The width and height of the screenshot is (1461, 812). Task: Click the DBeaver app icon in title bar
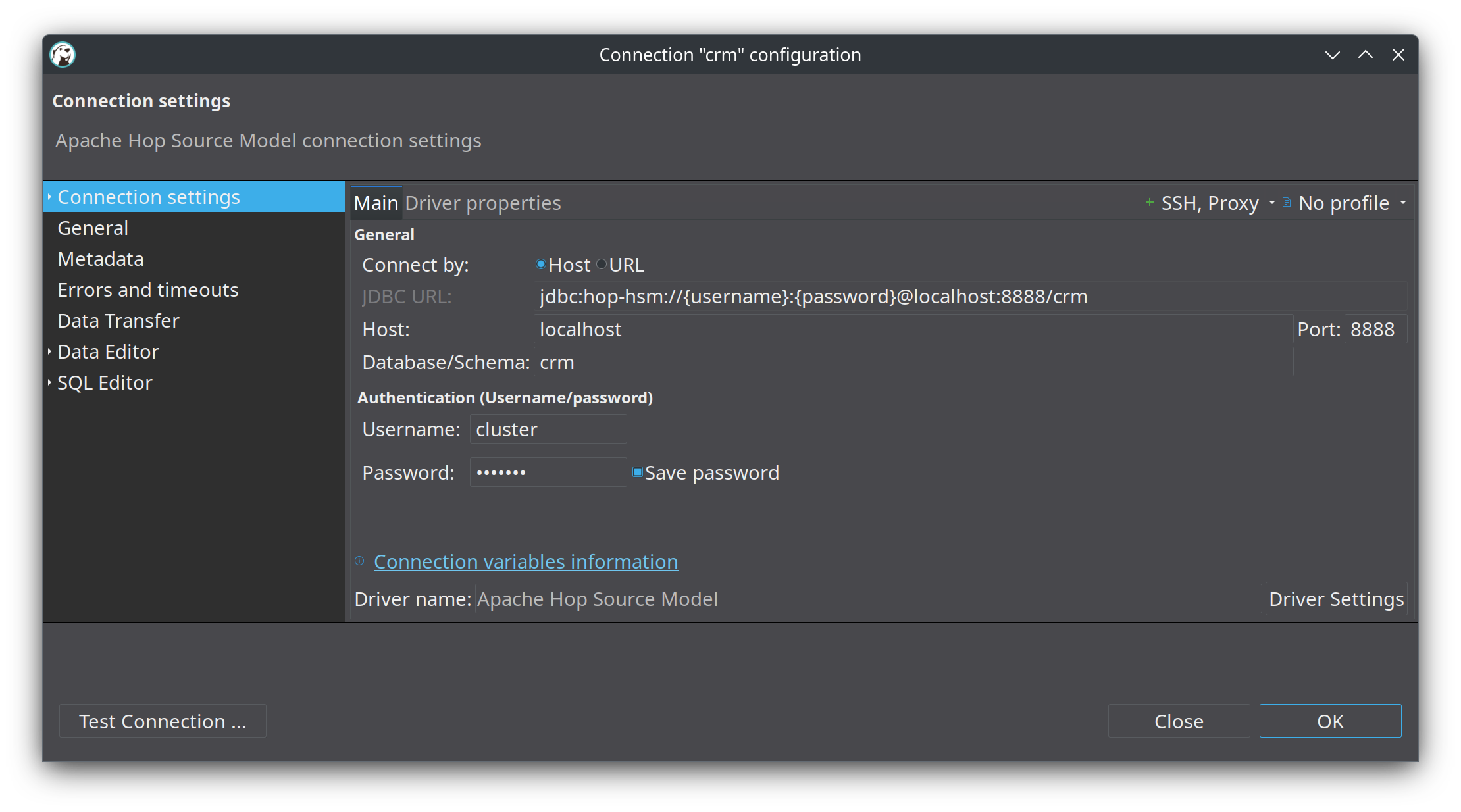(63, 55)
